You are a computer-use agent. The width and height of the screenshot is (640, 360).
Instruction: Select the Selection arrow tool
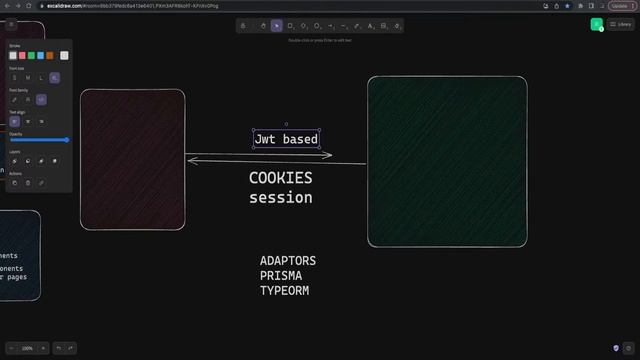[x=276, y=26]
